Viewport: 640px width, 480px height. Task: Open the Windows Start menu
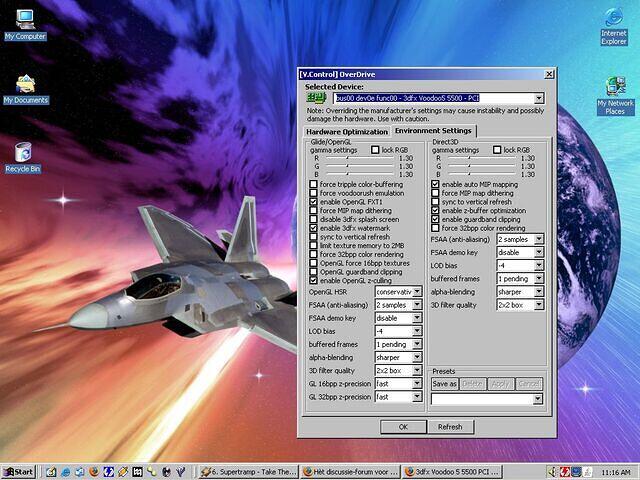19,472
